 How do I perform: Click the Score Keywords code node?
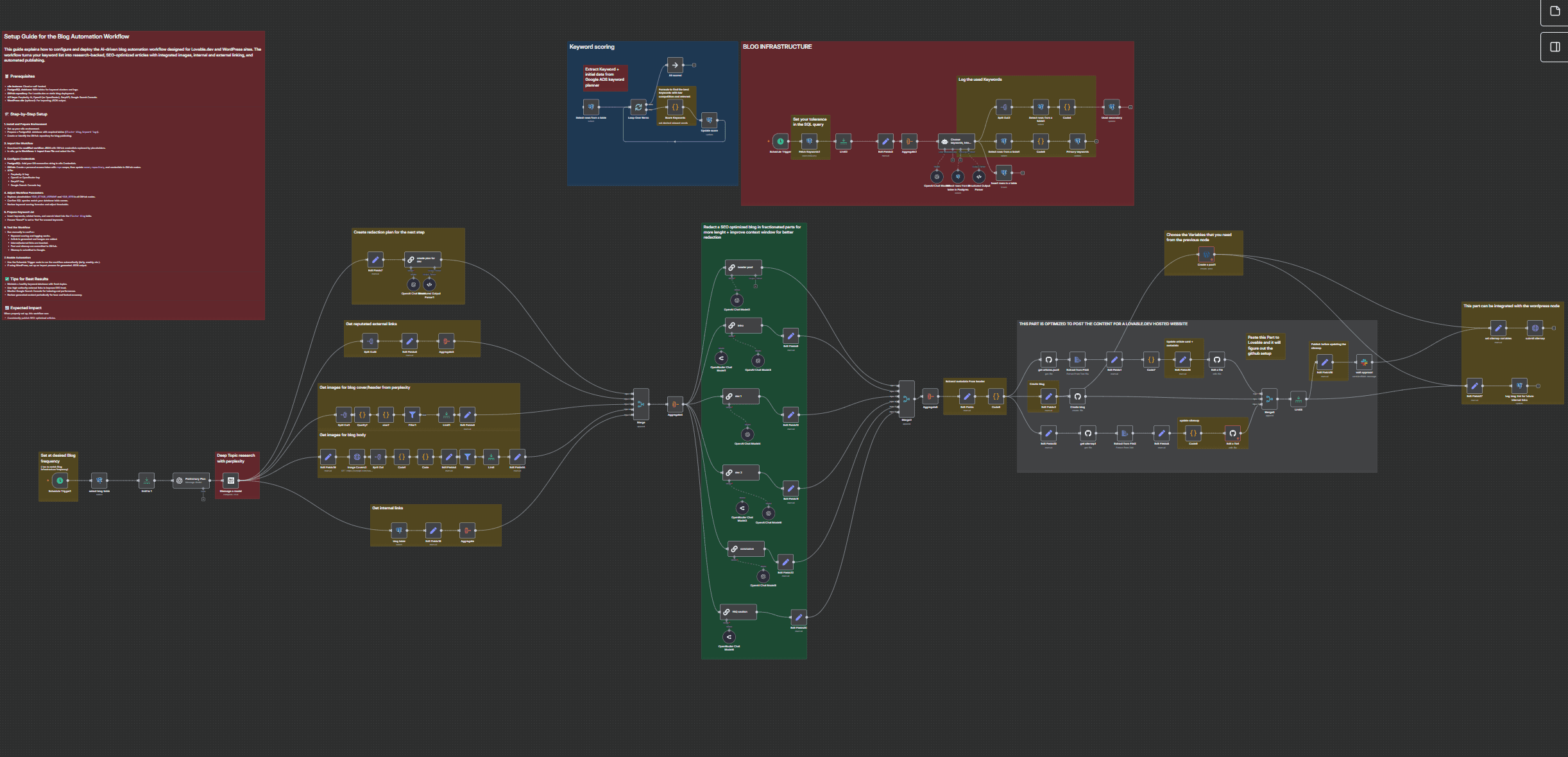tap(675, 107)
